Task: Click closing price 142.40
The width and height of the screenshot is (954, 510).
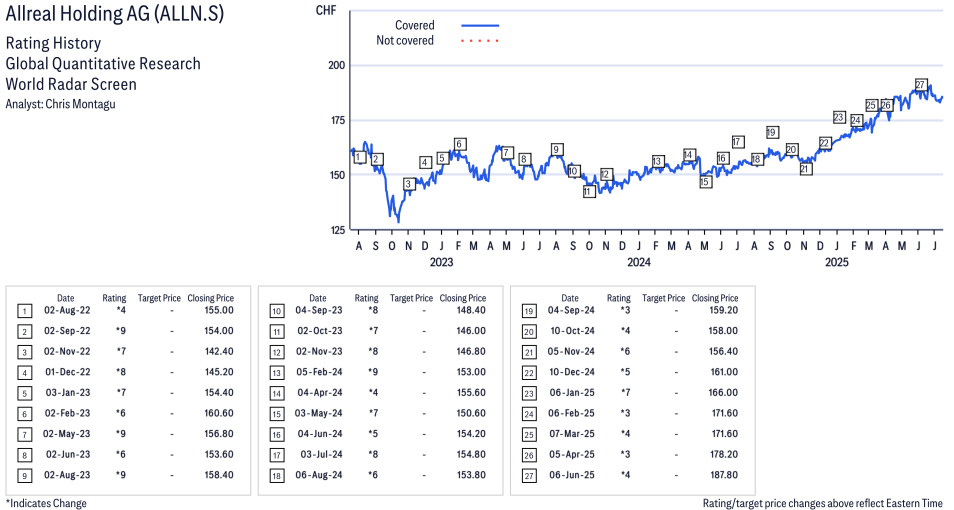Action: pyautogui.click(x=219, y=352)
